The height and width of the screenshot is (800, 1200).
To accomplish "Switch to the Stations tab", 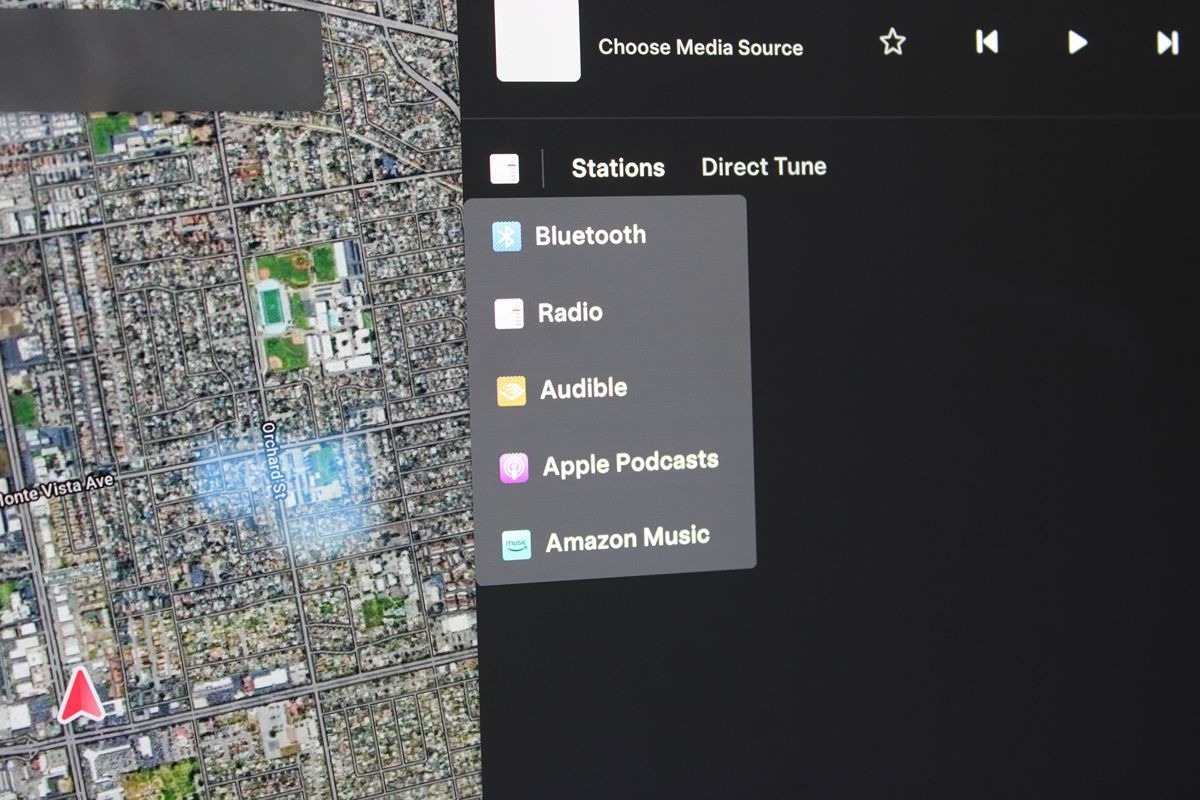I will 617,168.
